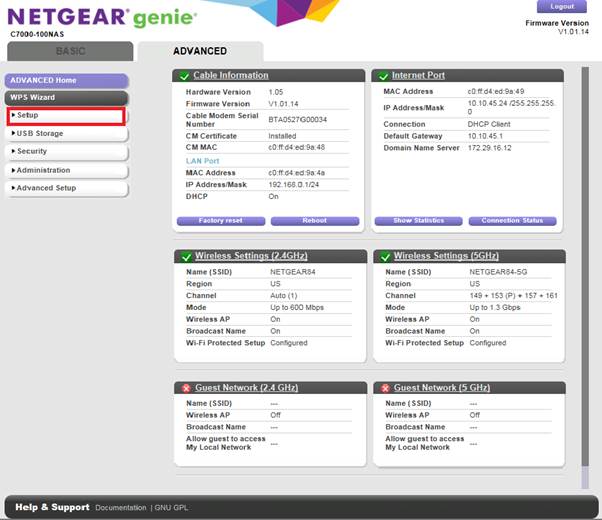Switch to the ADVANCED tab
Image resolution: width=602 pixels, height=520 pixels.
pos(200,51)
